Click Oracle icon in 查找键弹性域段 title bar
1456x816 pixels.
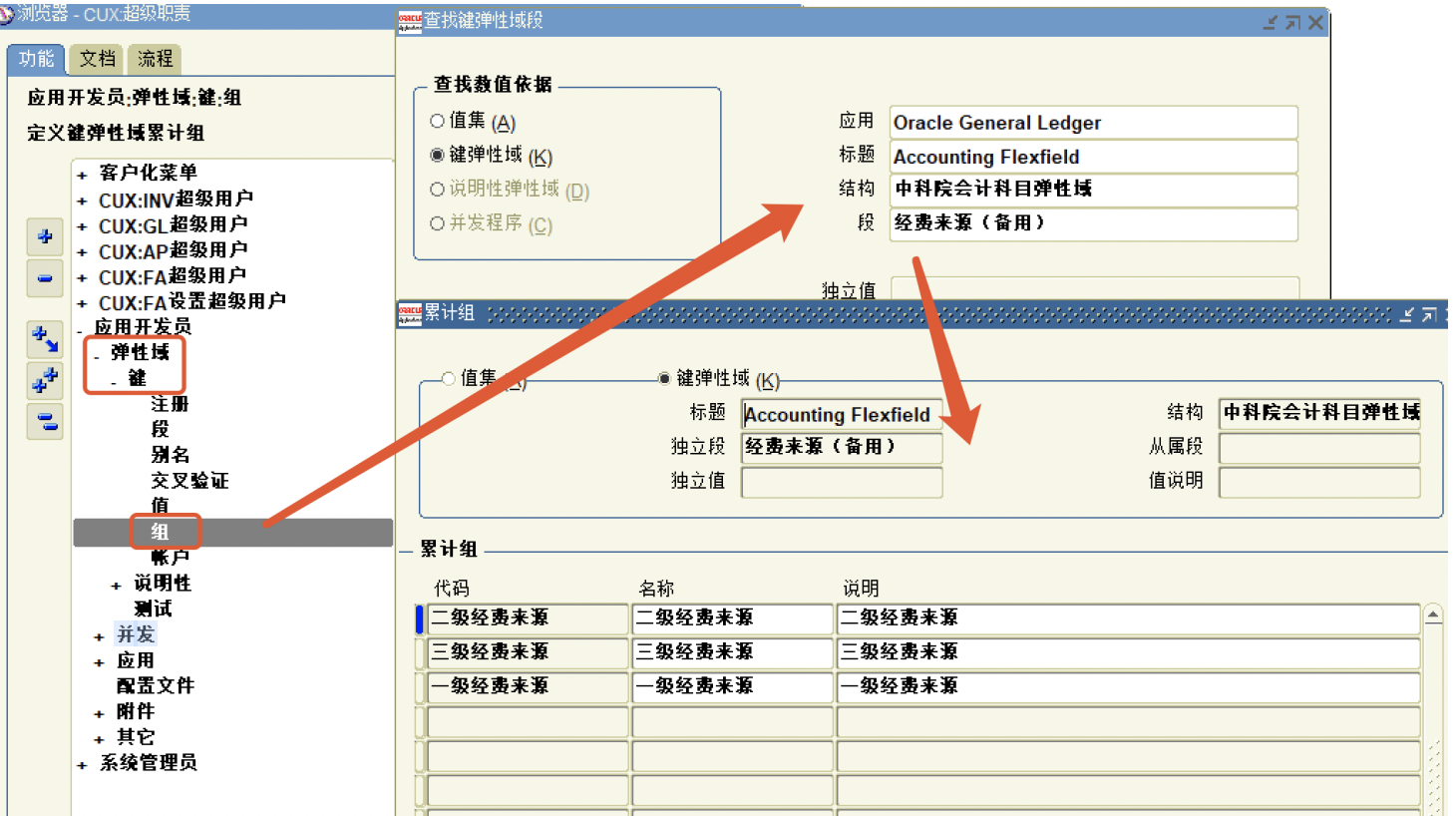point(410,21)
